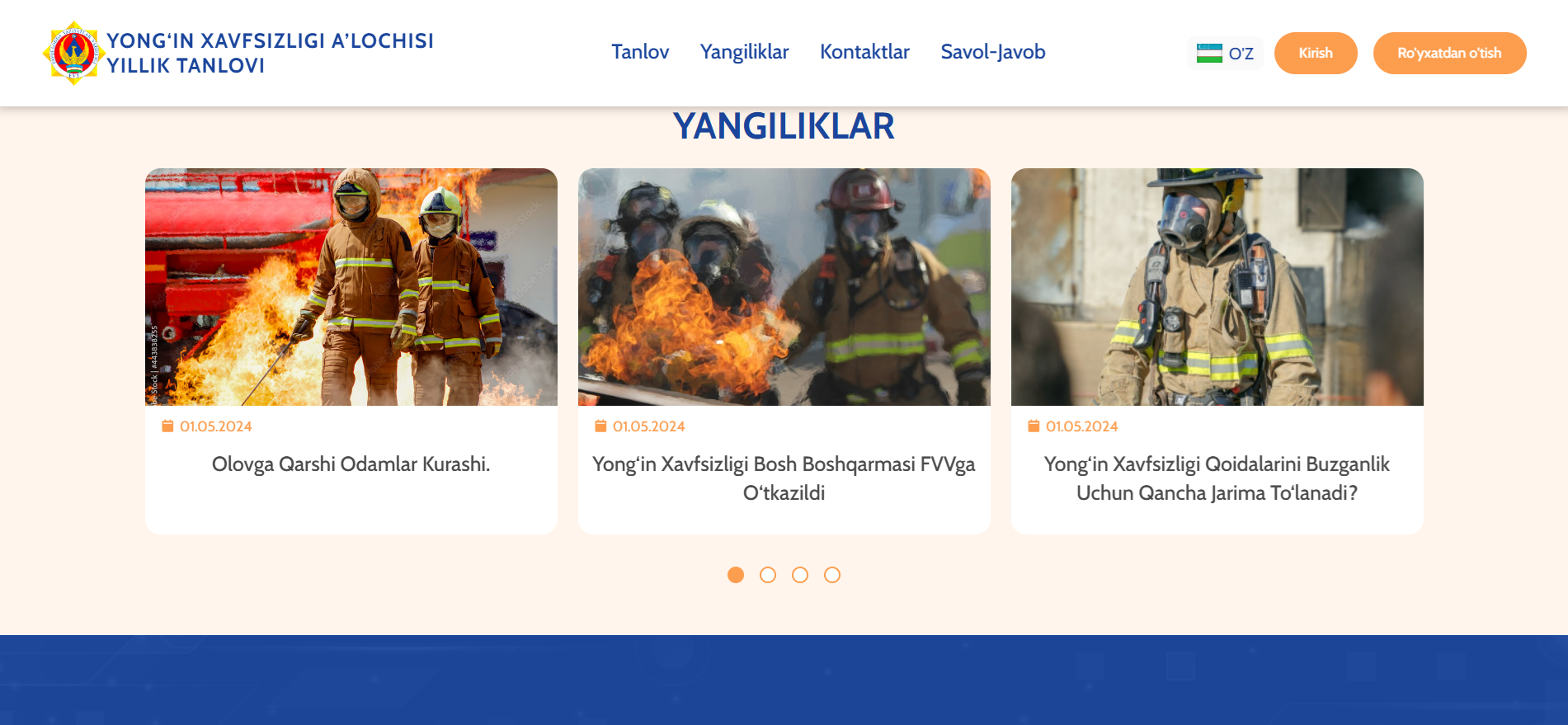Image resolution: width=1568 pixels, height=725 pixels.
Task: Click the Ro'yxatdan o'tish button
Action: click(x=1449, y=53)
